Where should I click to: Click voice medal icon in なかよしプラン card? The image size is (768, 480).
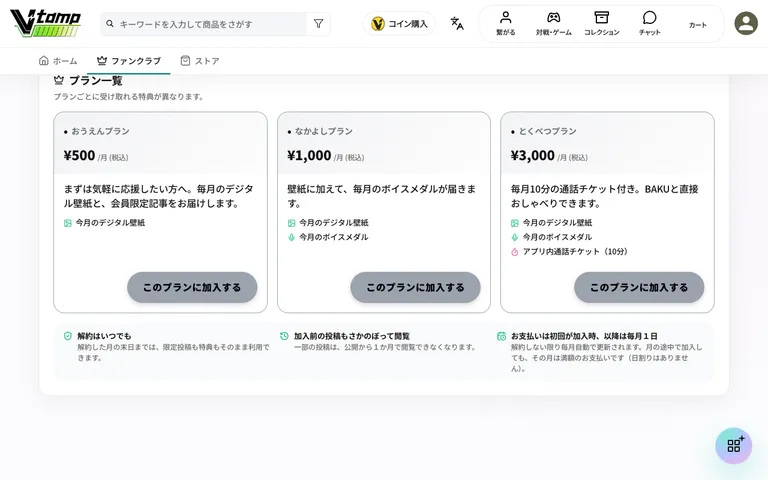(x=291, y=237)
